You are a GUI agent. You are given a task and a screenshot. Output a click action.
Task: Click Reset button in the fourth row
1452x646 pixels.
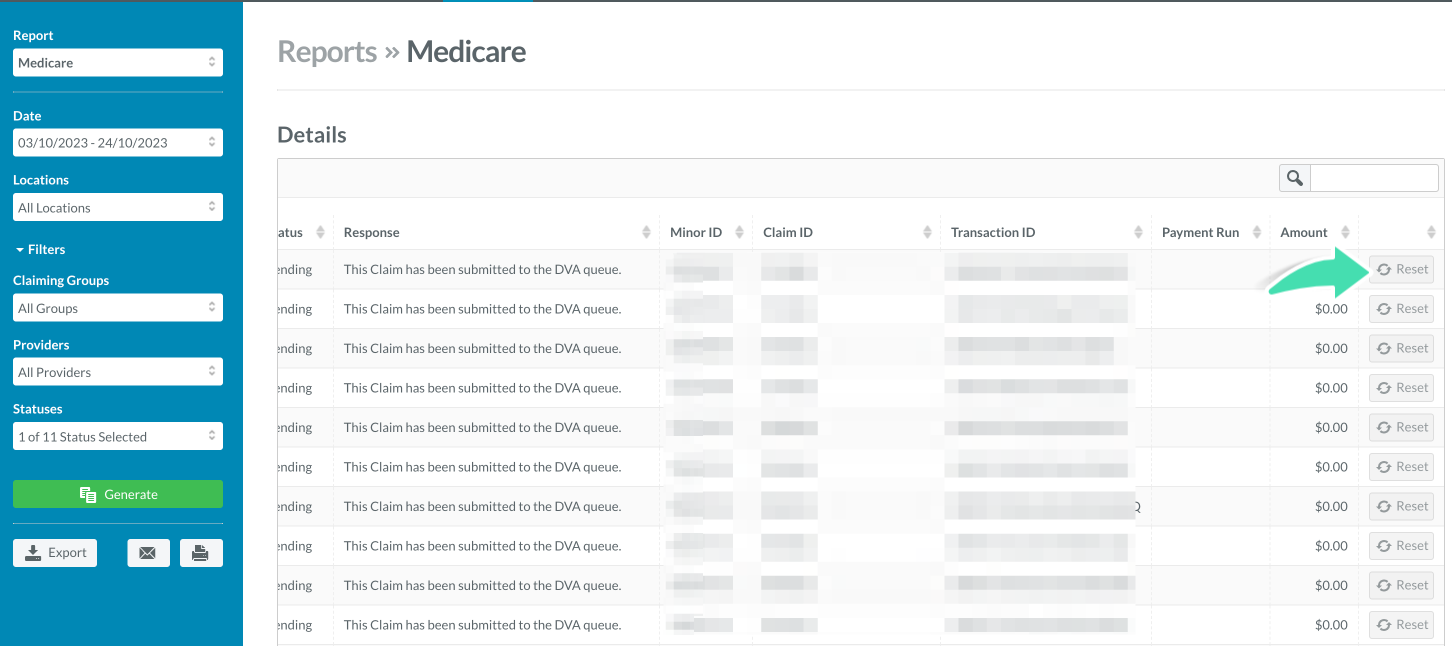1401,388
